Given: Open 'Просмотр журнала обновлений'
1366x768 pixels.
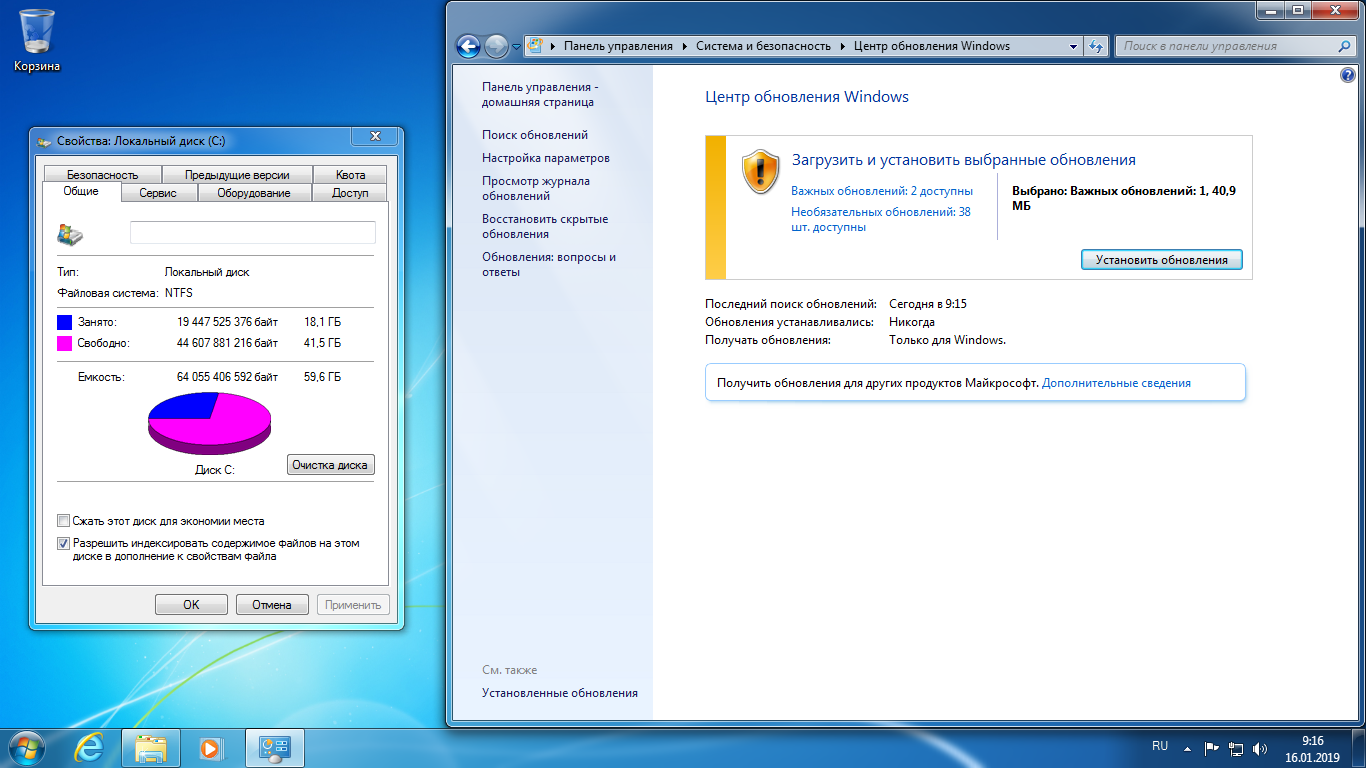Looking at the screenshot, I should [536, 188].
